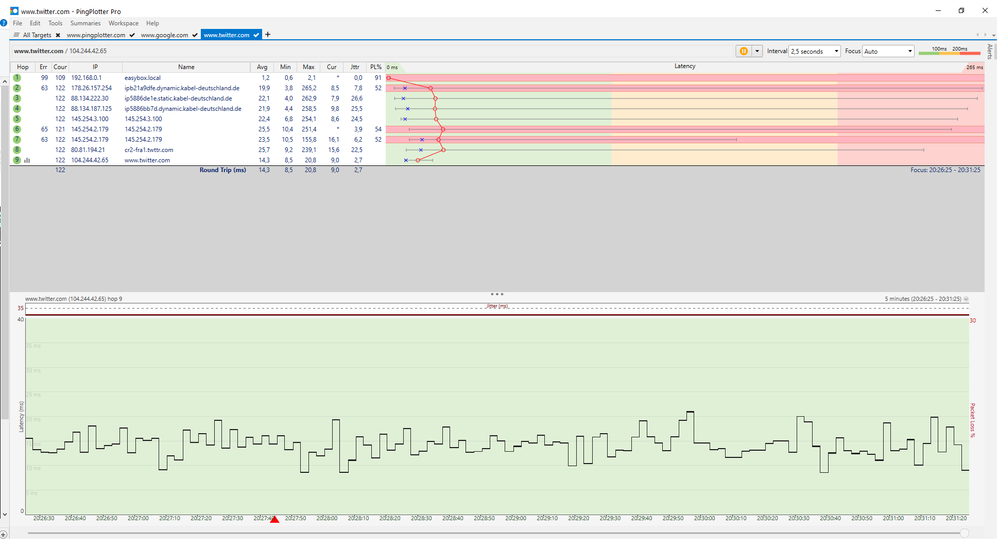Select hop 4 green circle icon
This screenshot has height=544, width=998.
17,108
